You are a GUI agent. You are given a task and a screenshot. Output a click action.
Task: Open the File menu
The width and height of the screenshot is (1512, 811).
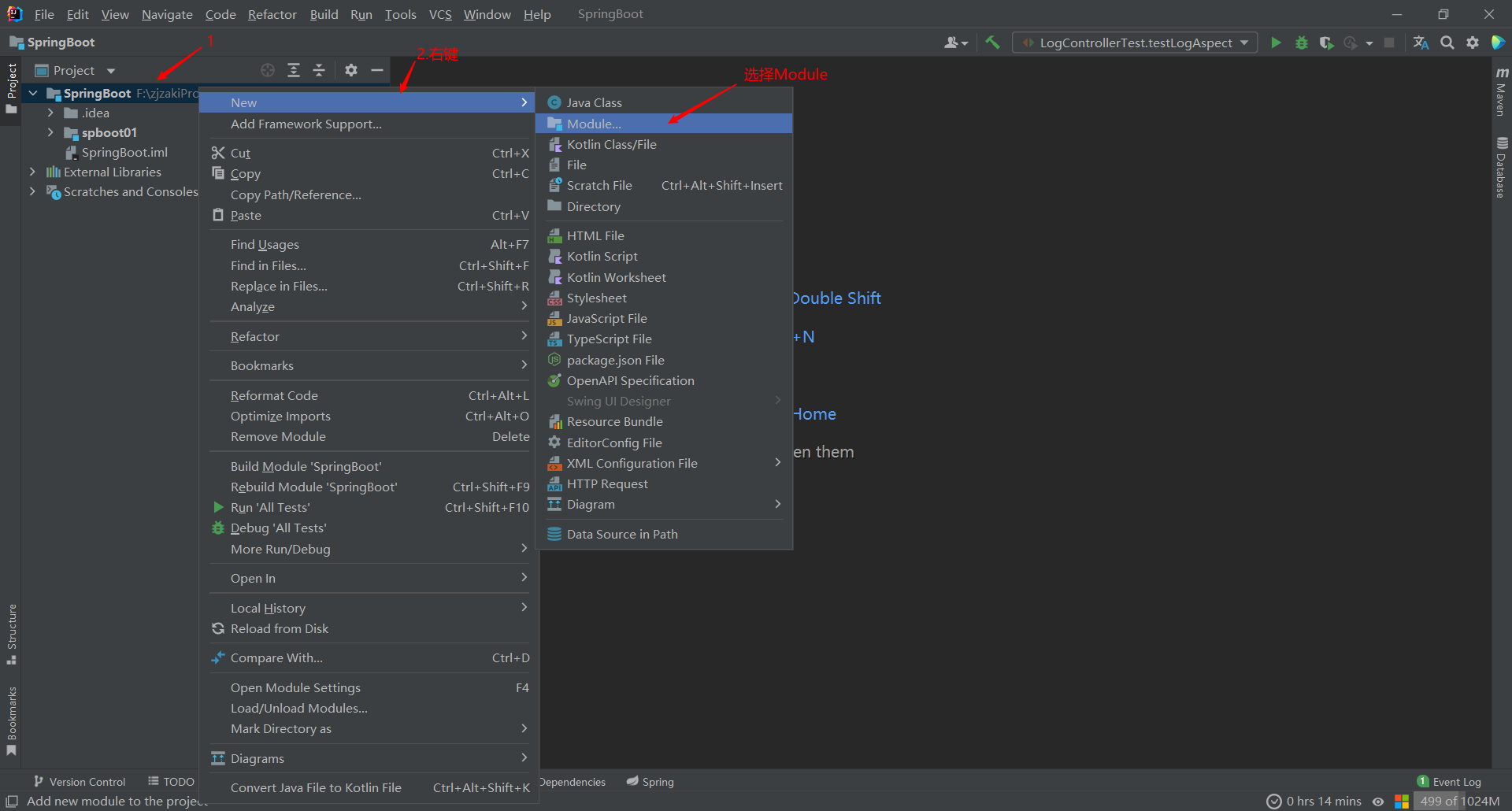click(44, 14)
